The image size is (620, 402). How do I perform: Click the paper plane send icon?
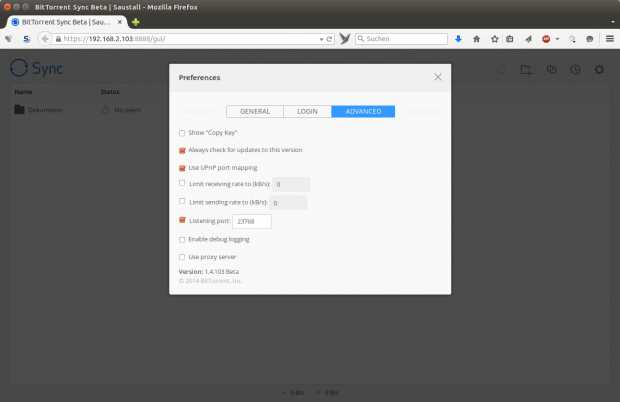tap(528, 39)
